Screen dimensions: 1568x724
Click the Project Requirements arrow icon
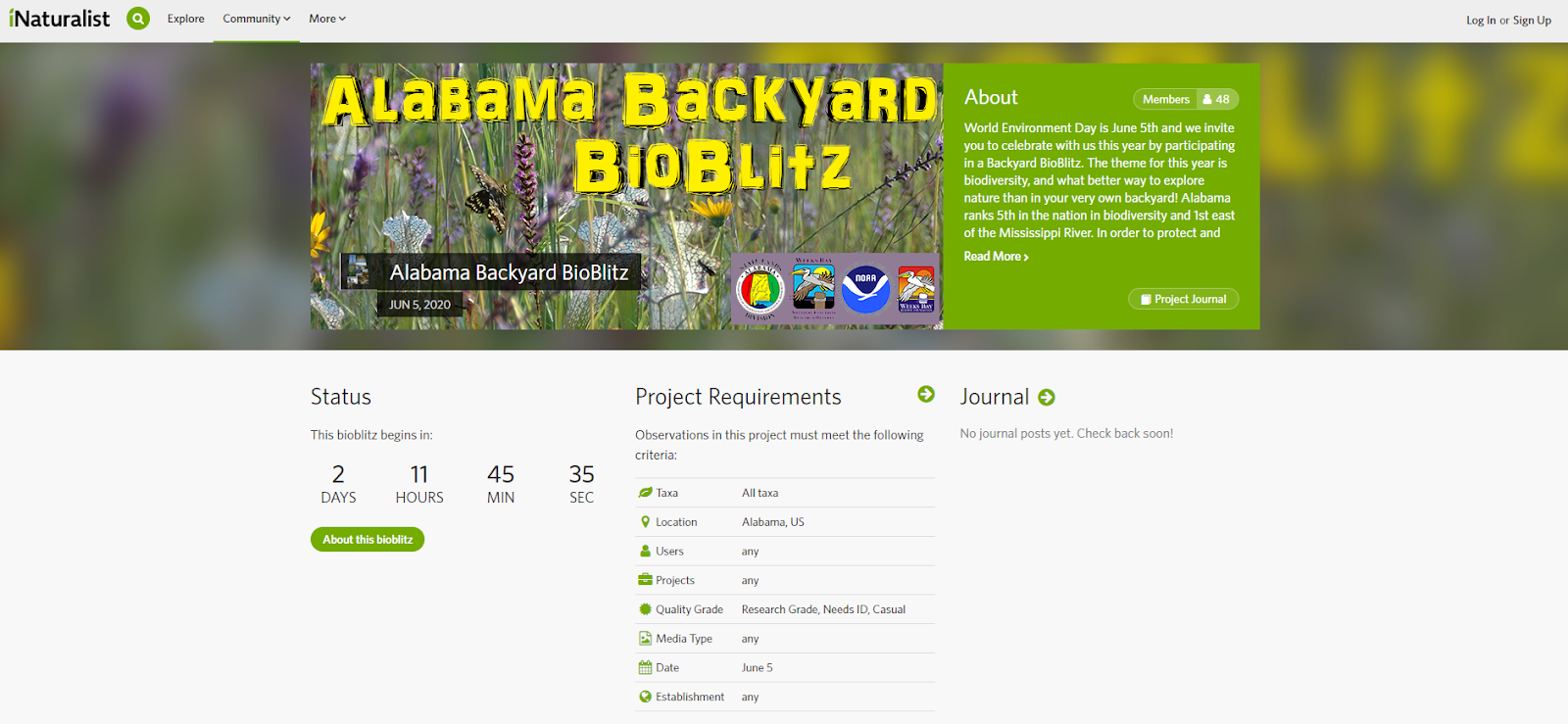pos(926,394)
